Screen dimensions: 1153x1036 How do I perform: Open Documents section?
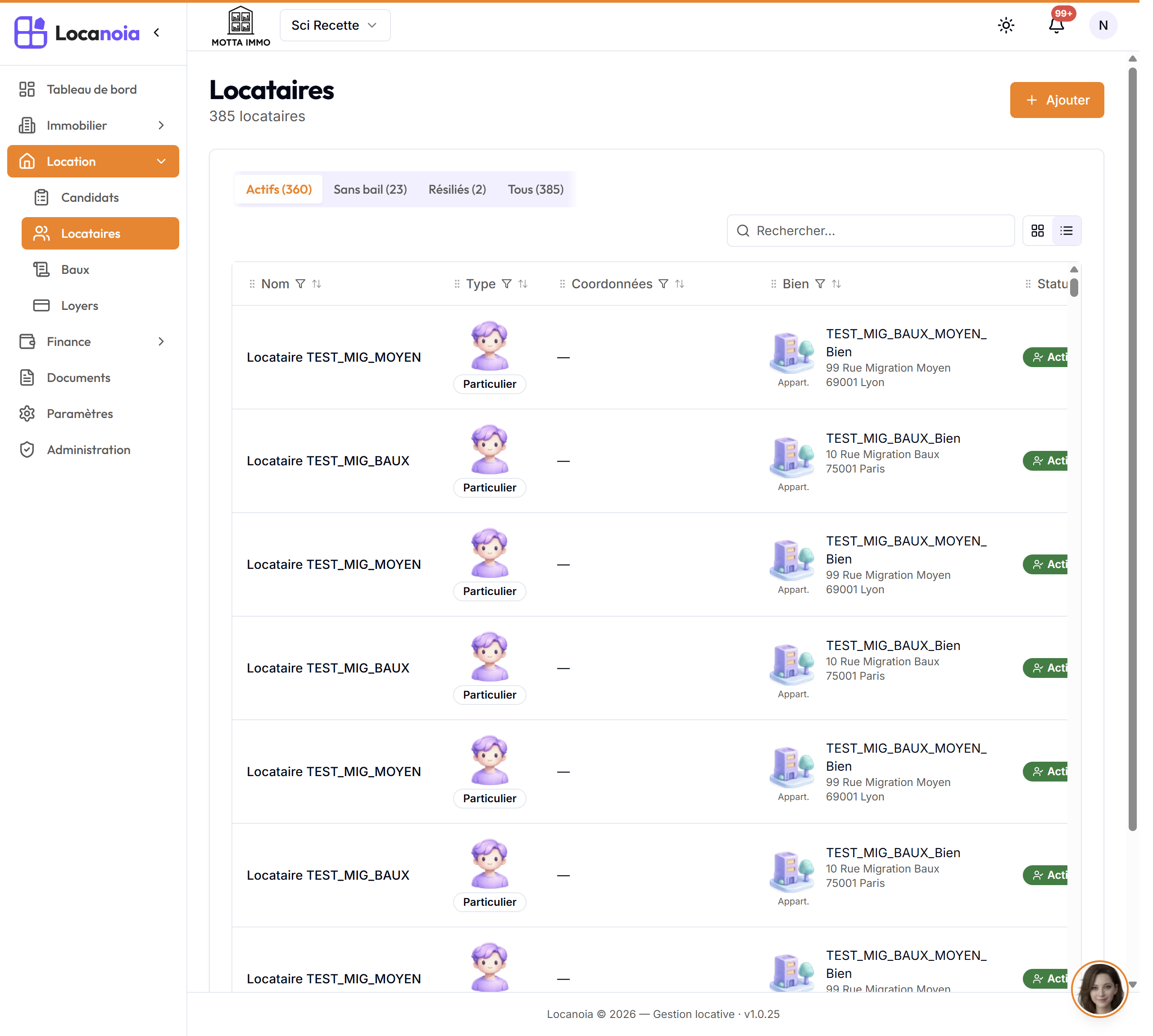(x=93, y=377)
